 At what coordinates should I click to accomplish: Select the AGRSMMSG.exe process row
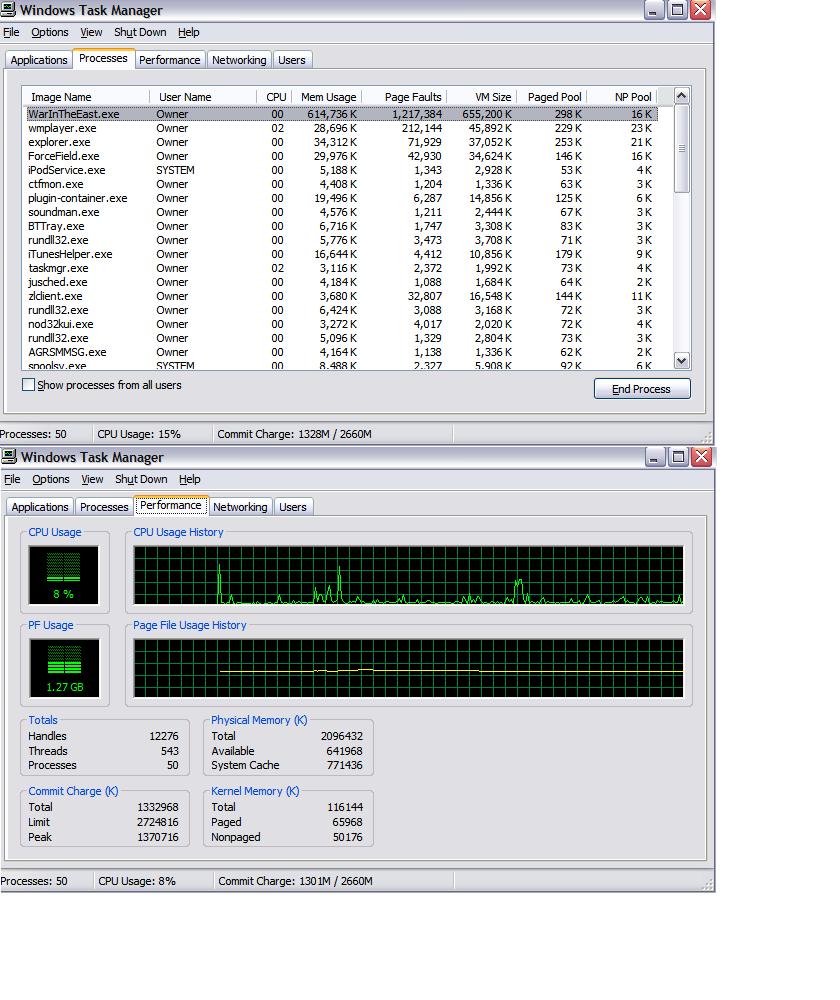342,353
